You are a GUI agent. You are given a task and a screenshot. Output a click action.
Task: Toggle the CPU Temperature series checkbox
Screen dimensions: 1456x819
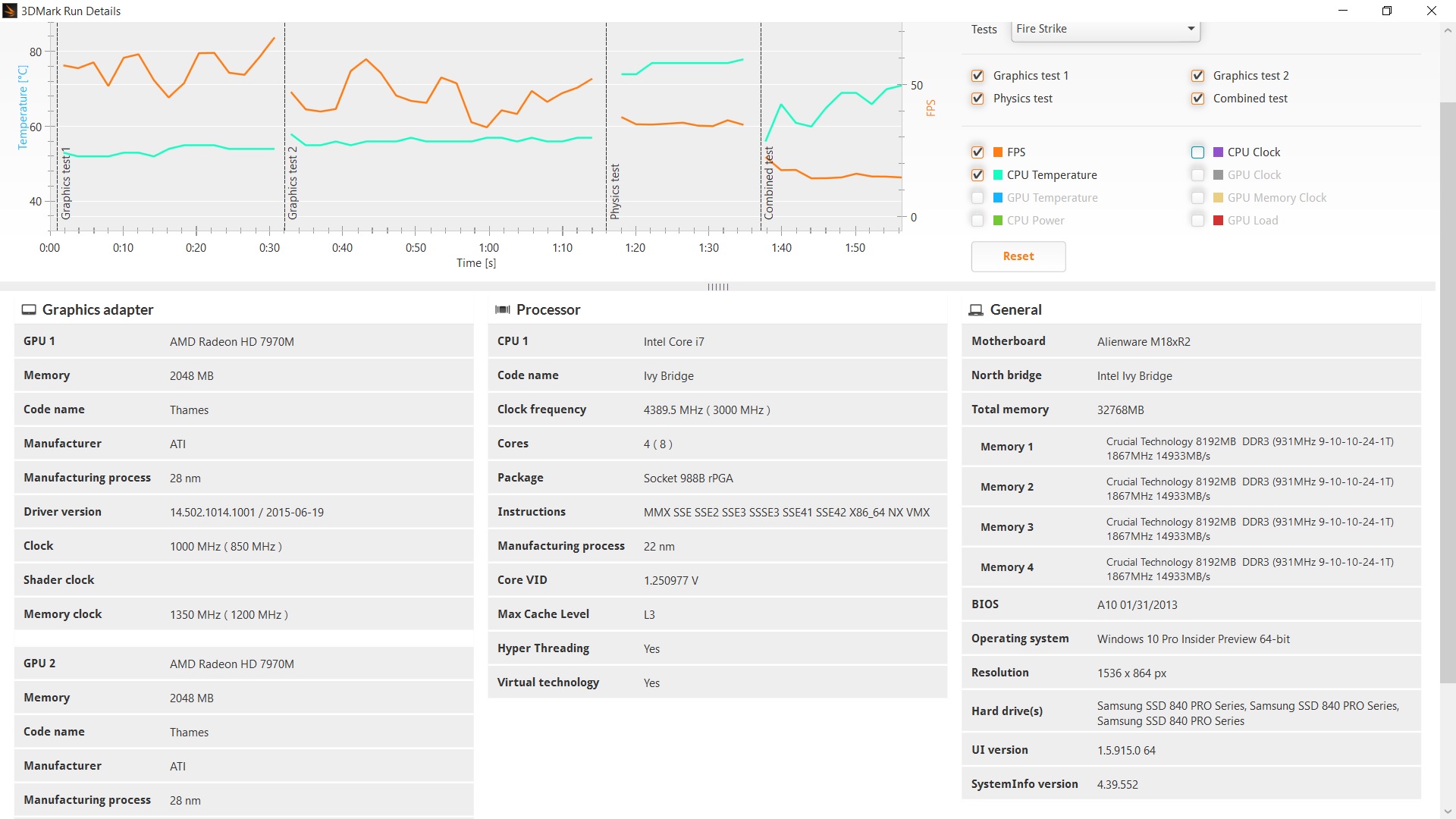(977, 175)
